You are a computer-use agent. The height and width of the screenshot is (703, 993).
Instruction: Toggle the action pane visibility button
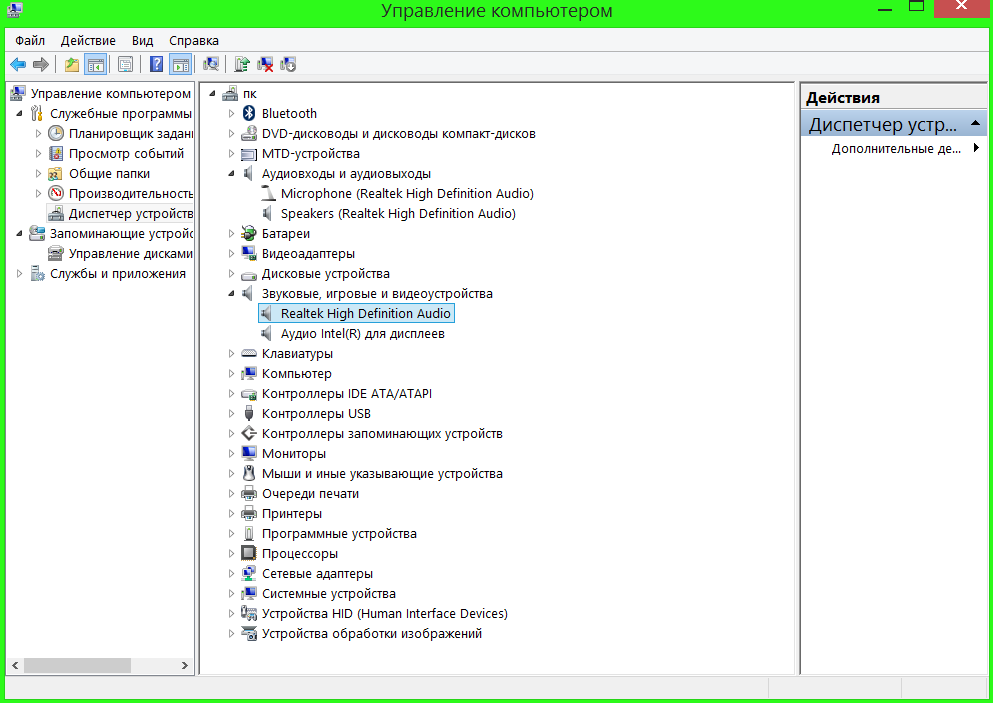click(x=180, y=64)
